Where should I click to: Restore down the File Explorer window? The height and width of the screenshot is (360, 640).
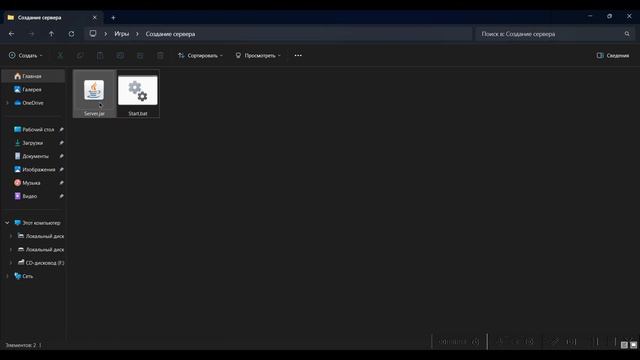pos(609,16)
